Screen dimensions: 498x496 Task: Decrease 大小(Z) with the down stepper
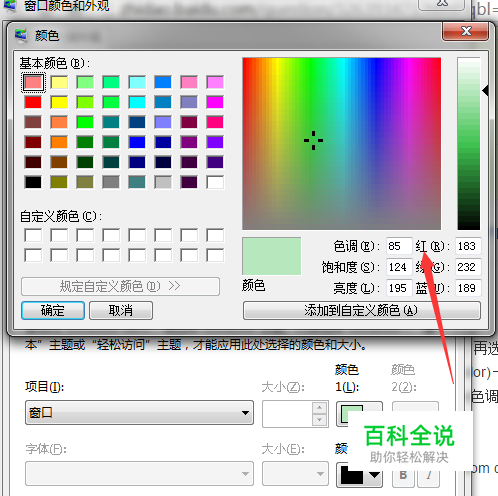(319, 420)
